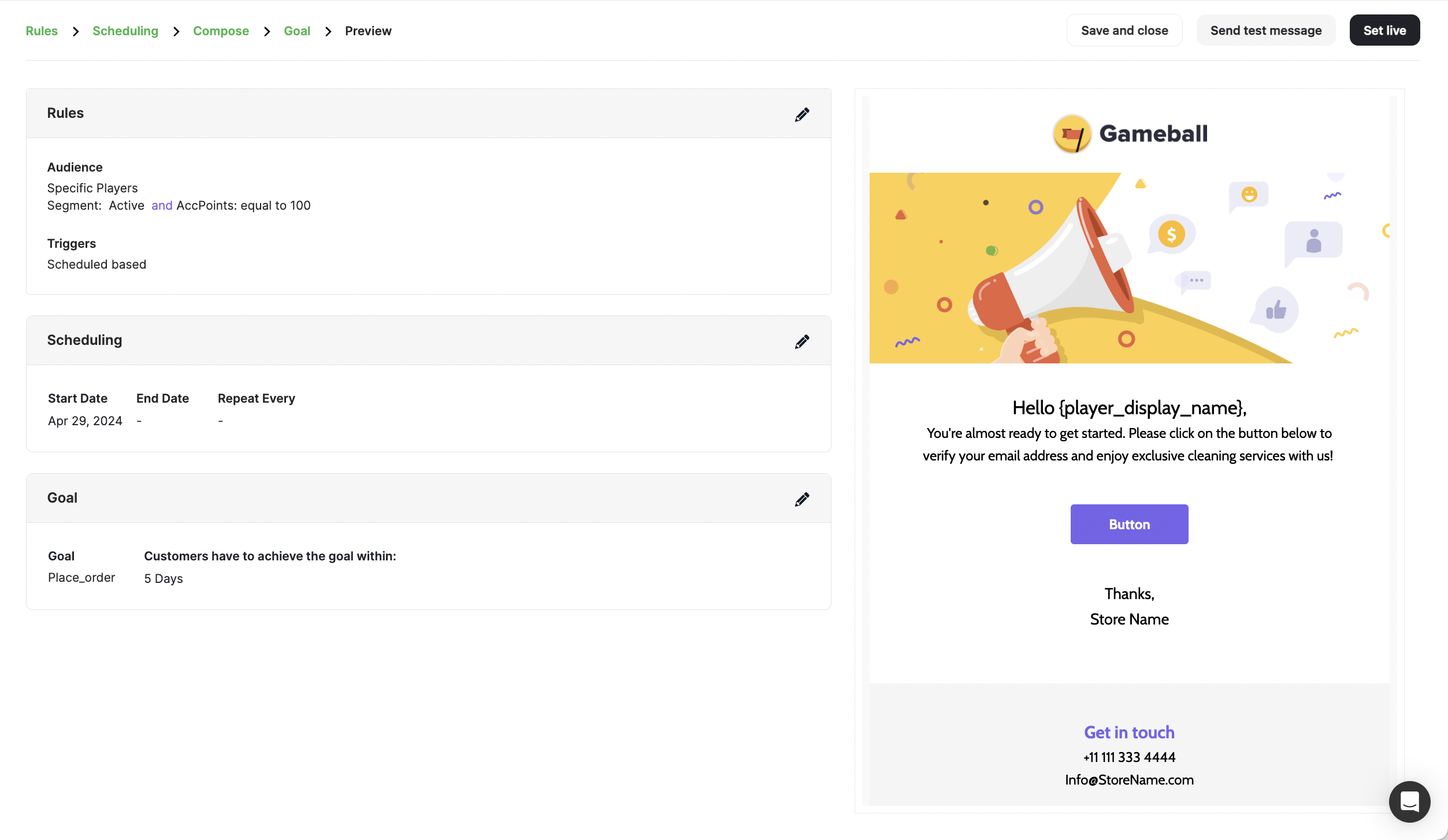Edit the Goal section with the pencil icon
This screenshot has height=840, width=1448.
coord(803,499)
